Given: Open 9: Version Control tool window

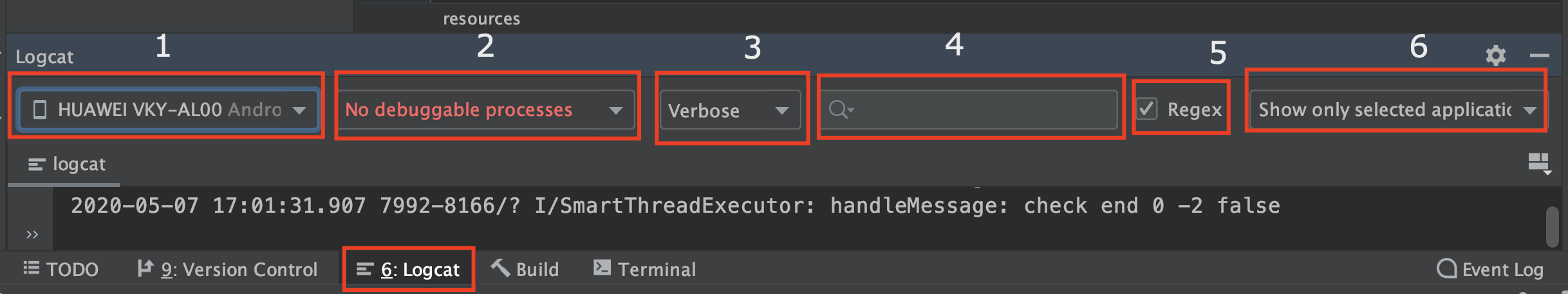Looking at the screenshot, I should tap(228, 269).
